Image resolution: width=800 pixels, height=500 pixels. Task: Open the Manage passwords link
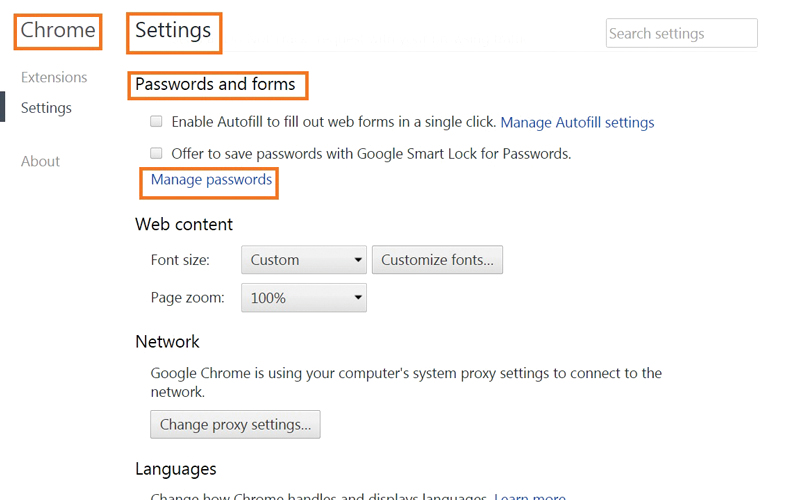(211, 180)
